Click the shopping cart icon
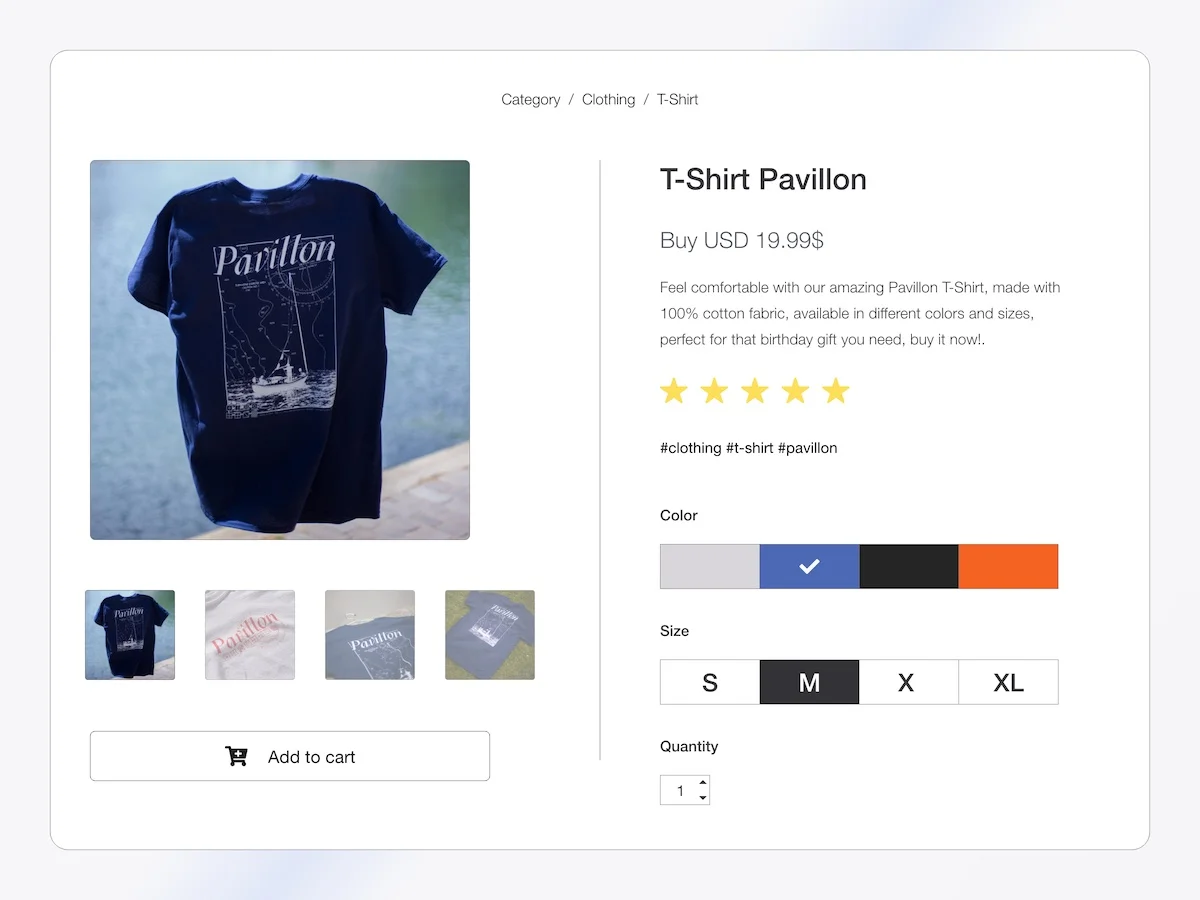Screen dimensions: 1200x900 [236, 756]
